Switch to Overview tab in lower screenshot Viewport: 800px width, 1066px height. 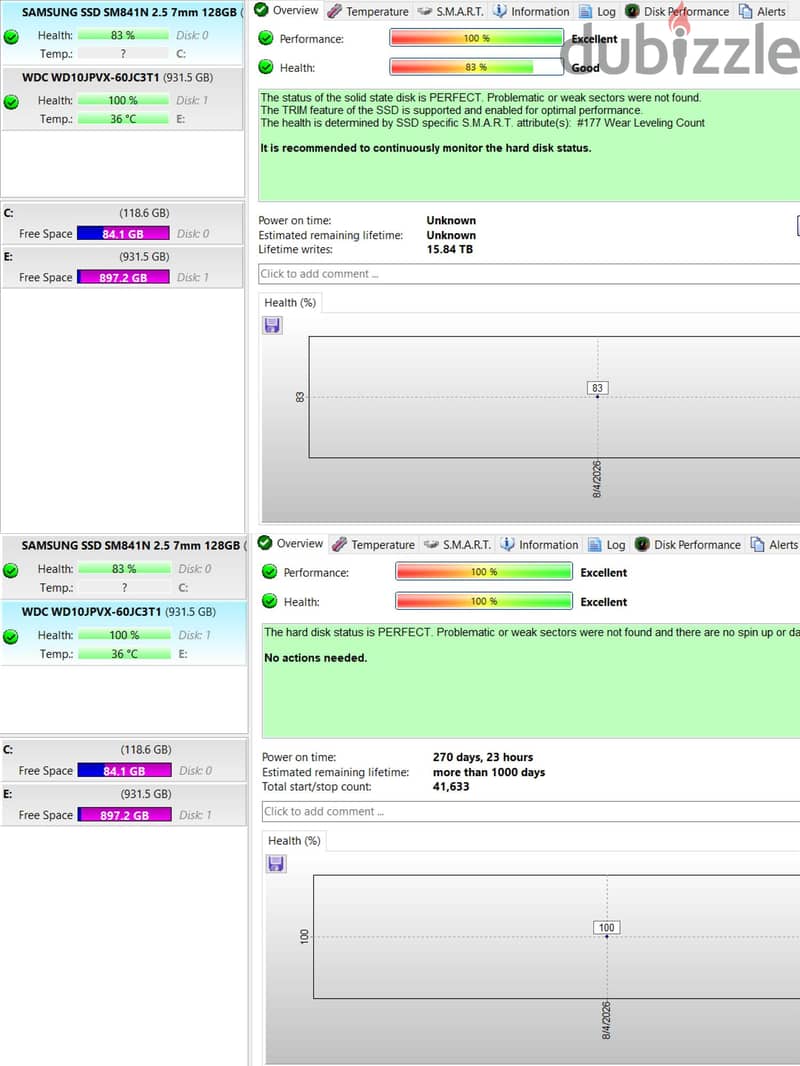(x=290, y=543)
